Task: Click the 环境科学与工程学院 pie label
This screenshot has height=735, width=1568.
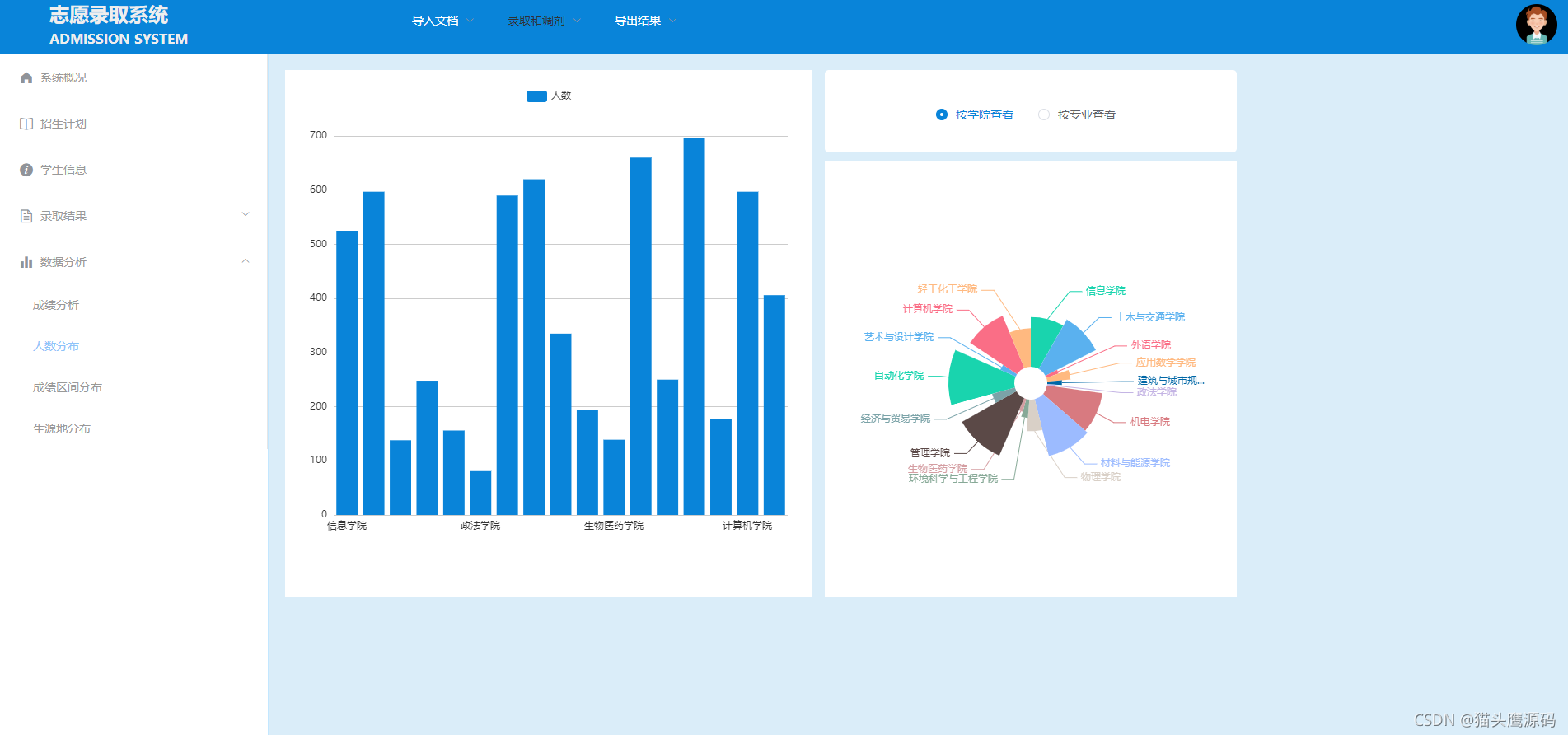Action: [x=953, y=479]
